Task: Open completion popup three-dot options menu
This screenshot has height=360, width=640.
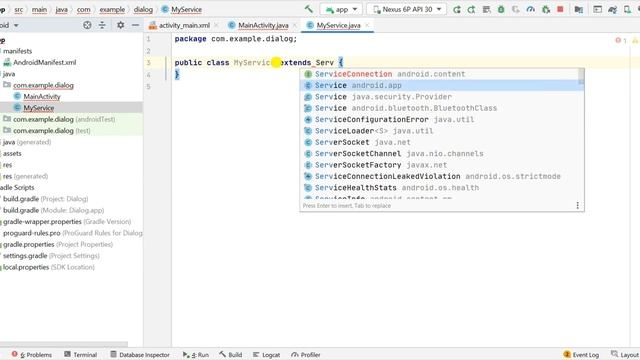Action: point(577,205)
